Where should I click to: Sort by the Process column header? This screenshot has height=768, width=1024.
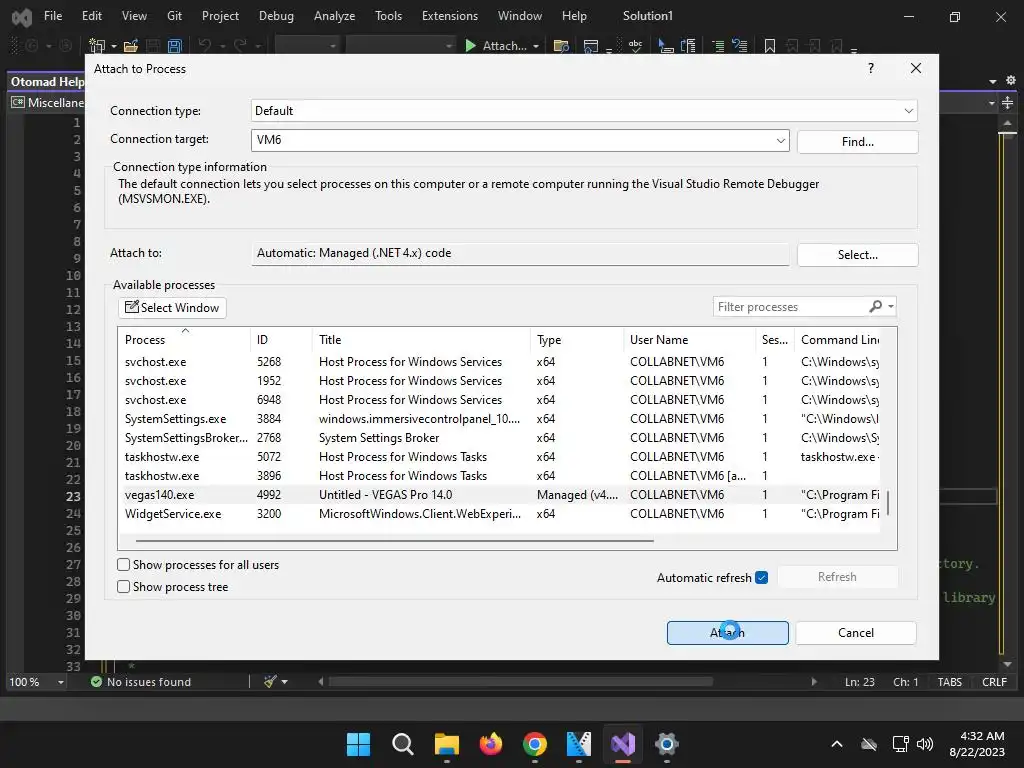(x=185, y=340)
